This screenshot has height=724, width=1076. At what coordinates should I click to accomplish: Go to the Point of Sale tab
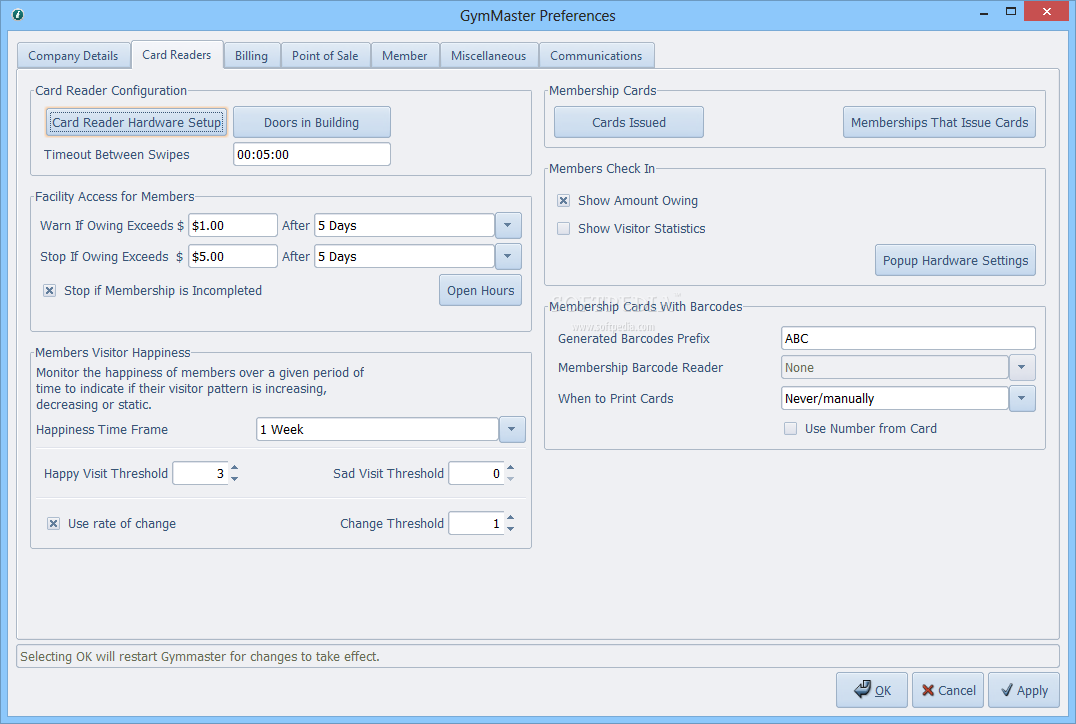(325, 56)
